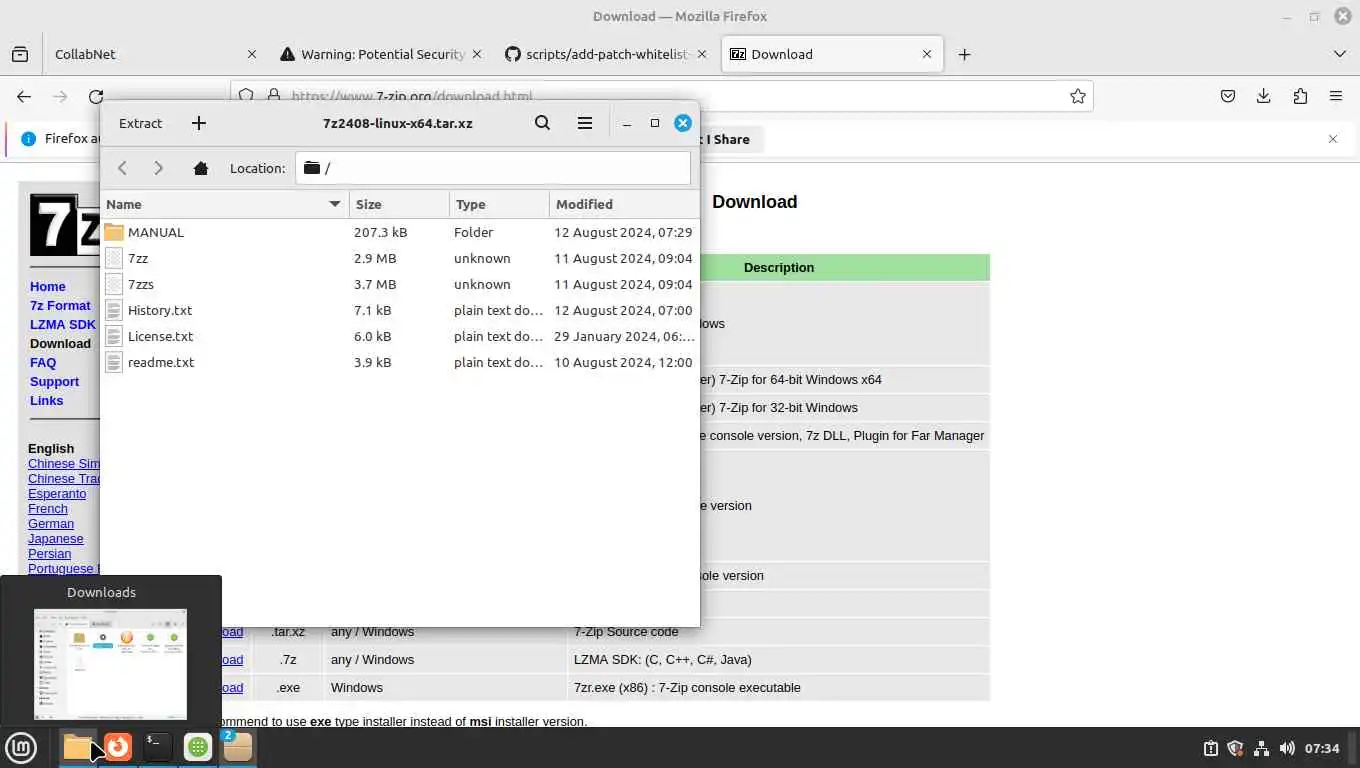The width and height of the screenshot is (1360, 768).
Task: Open Firefox extensions menu
Action: (1300, 96)
